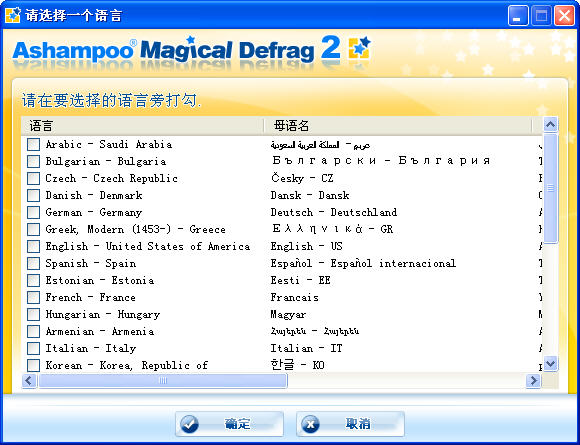Close the language selection window
The height and width of the screenshot is (445, 580).
[564, 16]
